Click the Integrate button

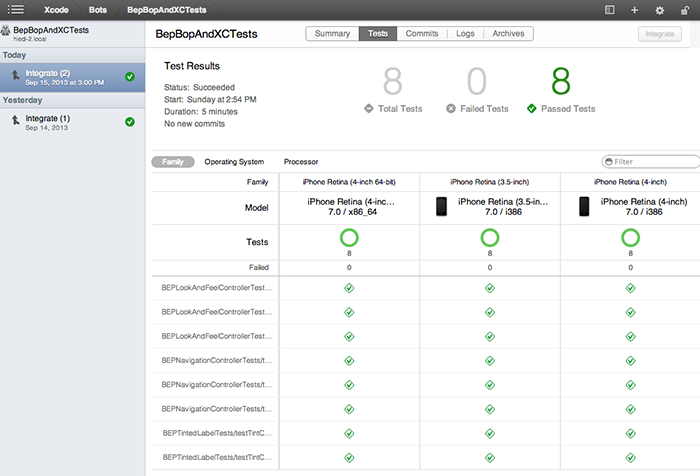tap(659, 34)
